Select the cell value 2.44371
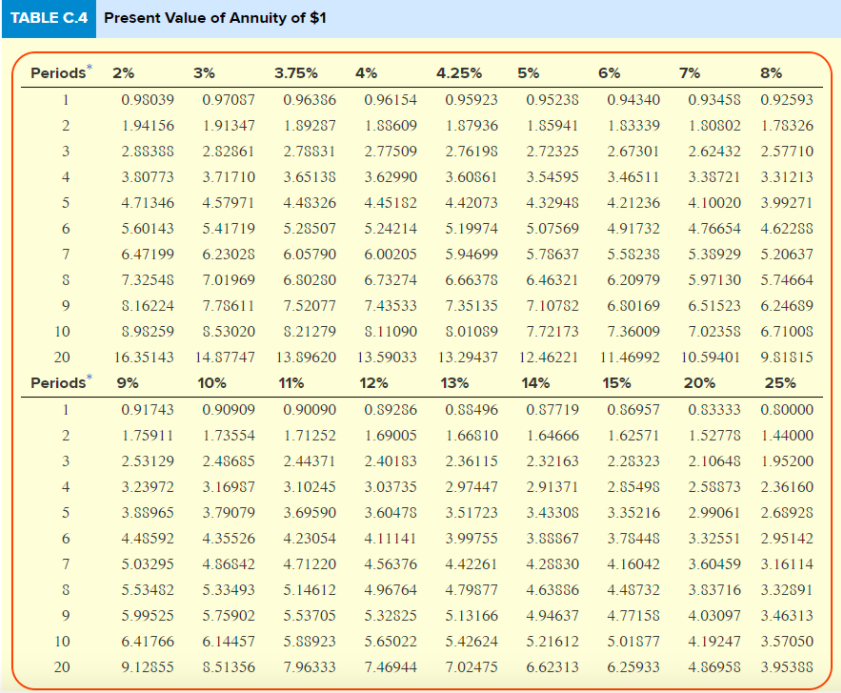This screenshot has width=841, height=693. (309, 461)
